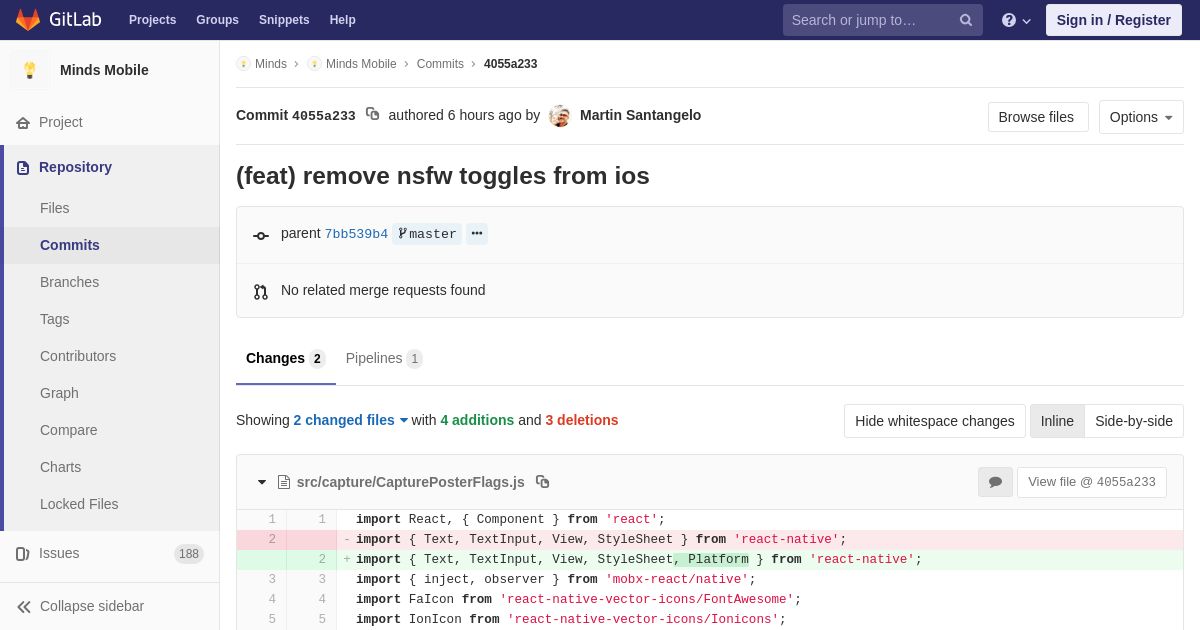Open the Pipelines tab
This screenshot has height=630, width=1200.
tap(383, 358)
